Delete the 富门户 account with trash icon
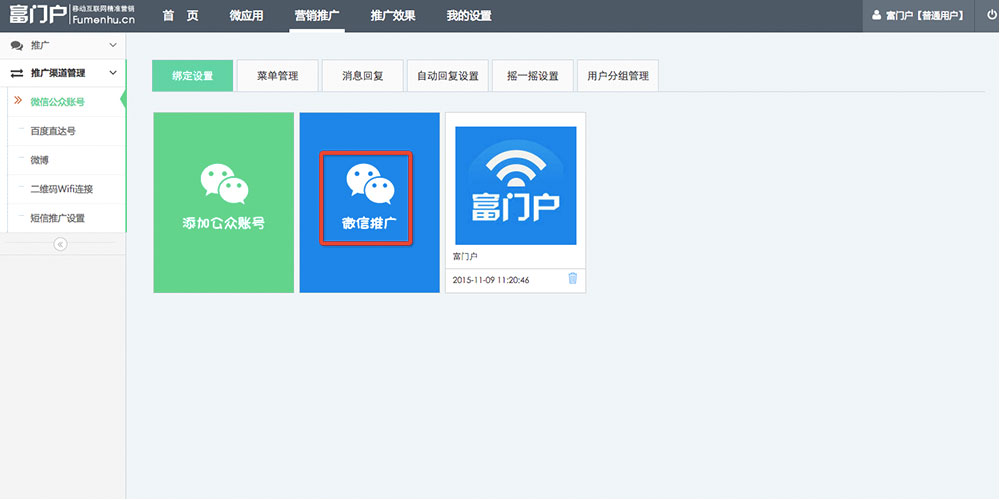1000x500 pixels. tap(573, 278)
